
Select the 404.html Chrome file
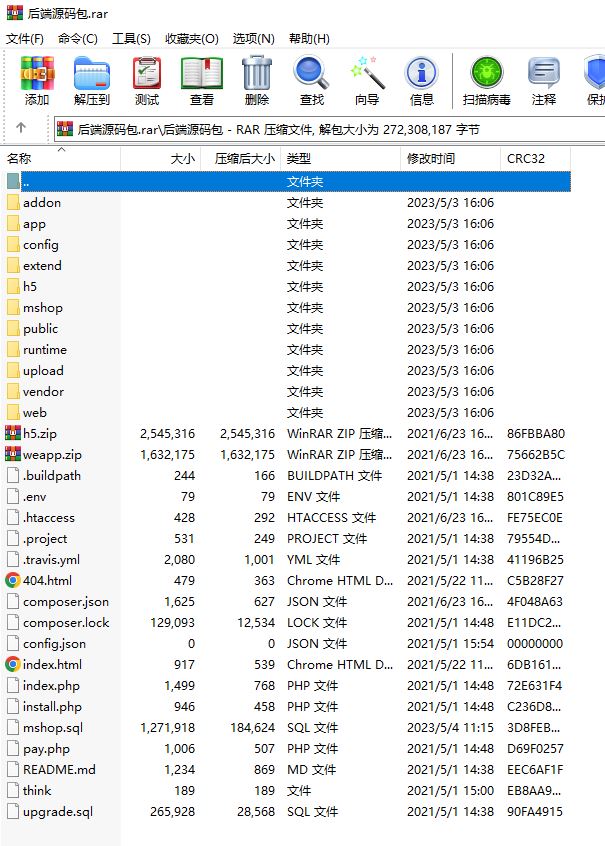pyautogui.click(x=47, y=581)
